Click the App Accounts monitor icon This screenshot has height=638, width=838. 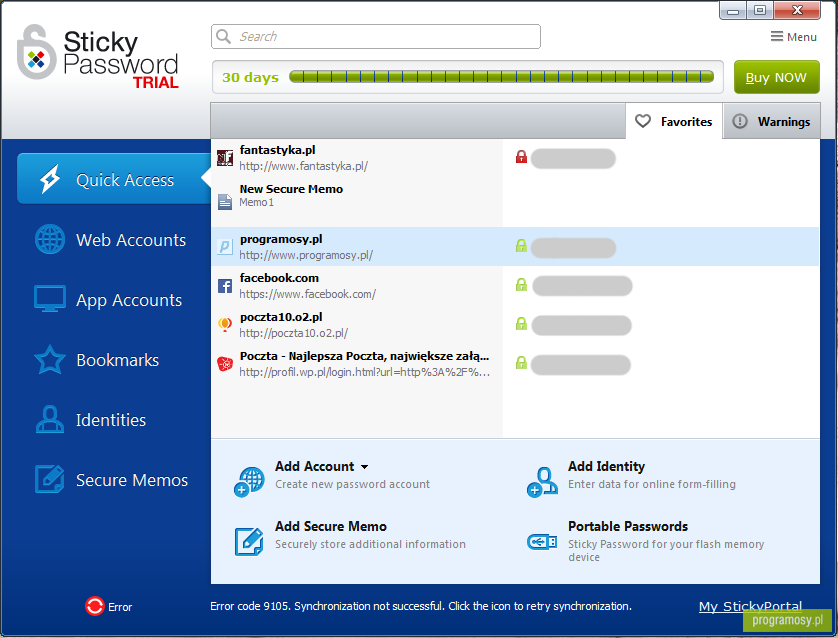(50, 298)
